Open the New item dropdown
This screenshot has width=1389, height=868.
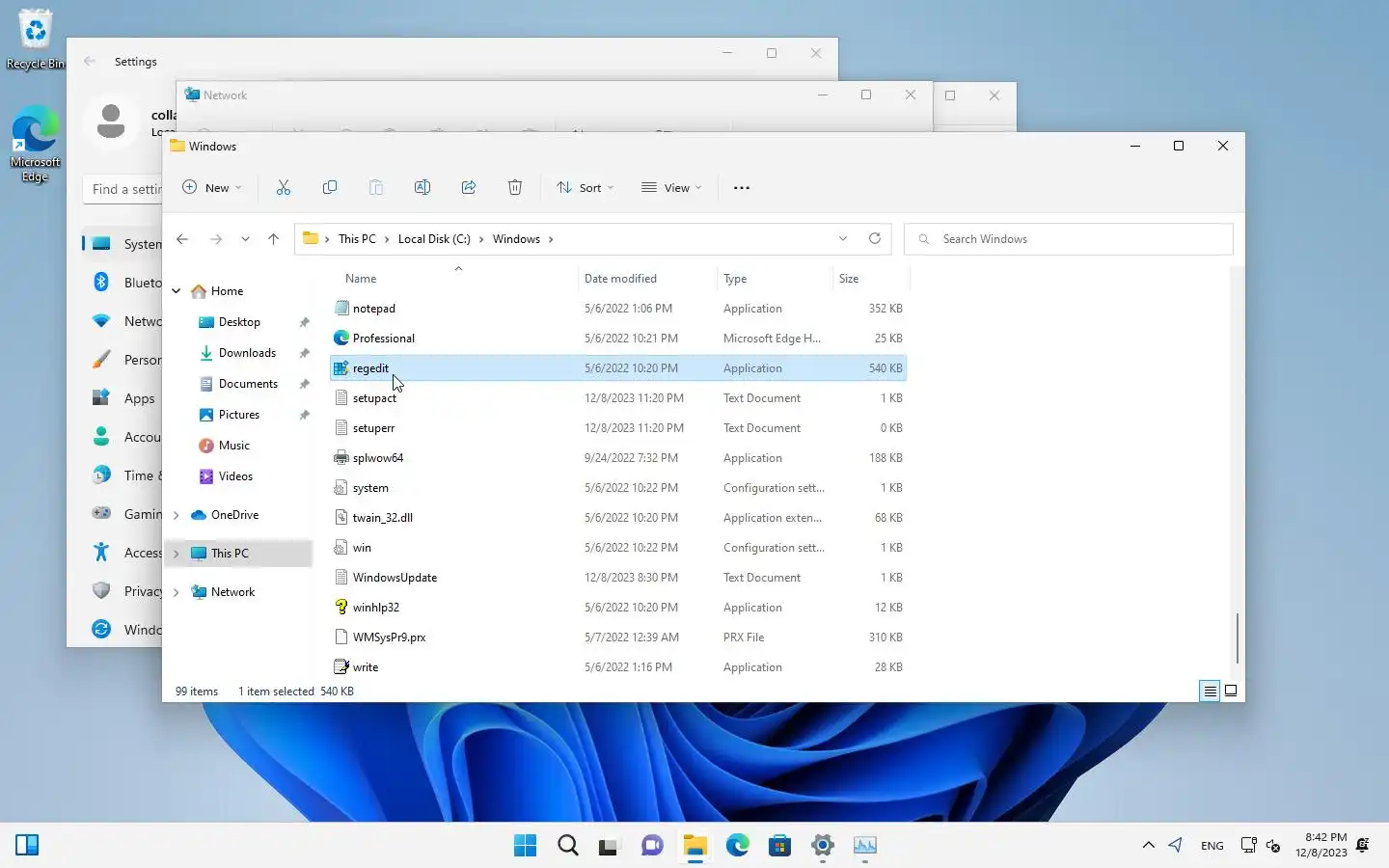point(212,188)
